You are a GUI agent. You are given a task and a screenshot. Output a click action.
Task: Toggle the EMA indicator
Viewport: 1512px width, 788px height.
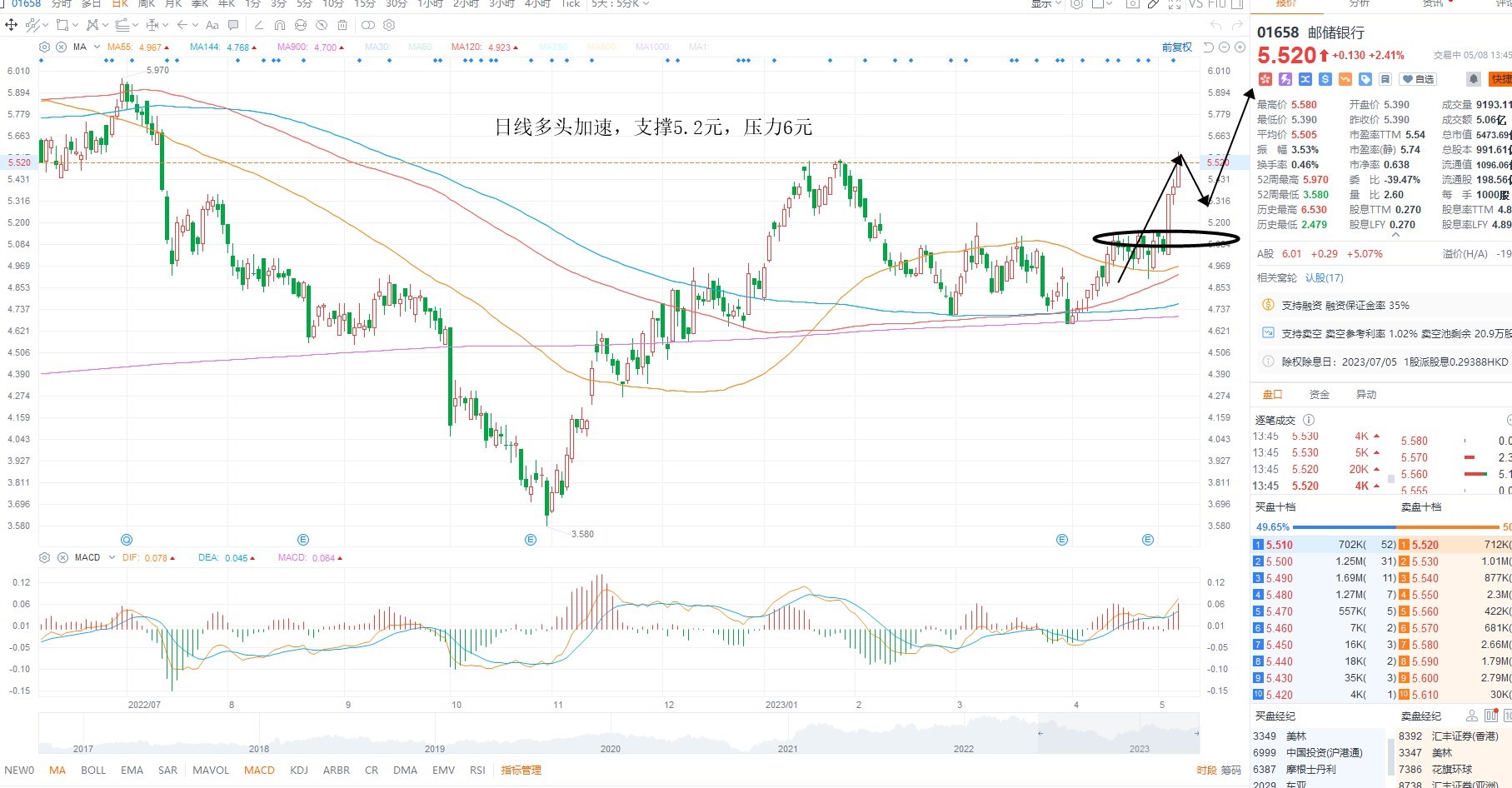[x=132, y=770]
